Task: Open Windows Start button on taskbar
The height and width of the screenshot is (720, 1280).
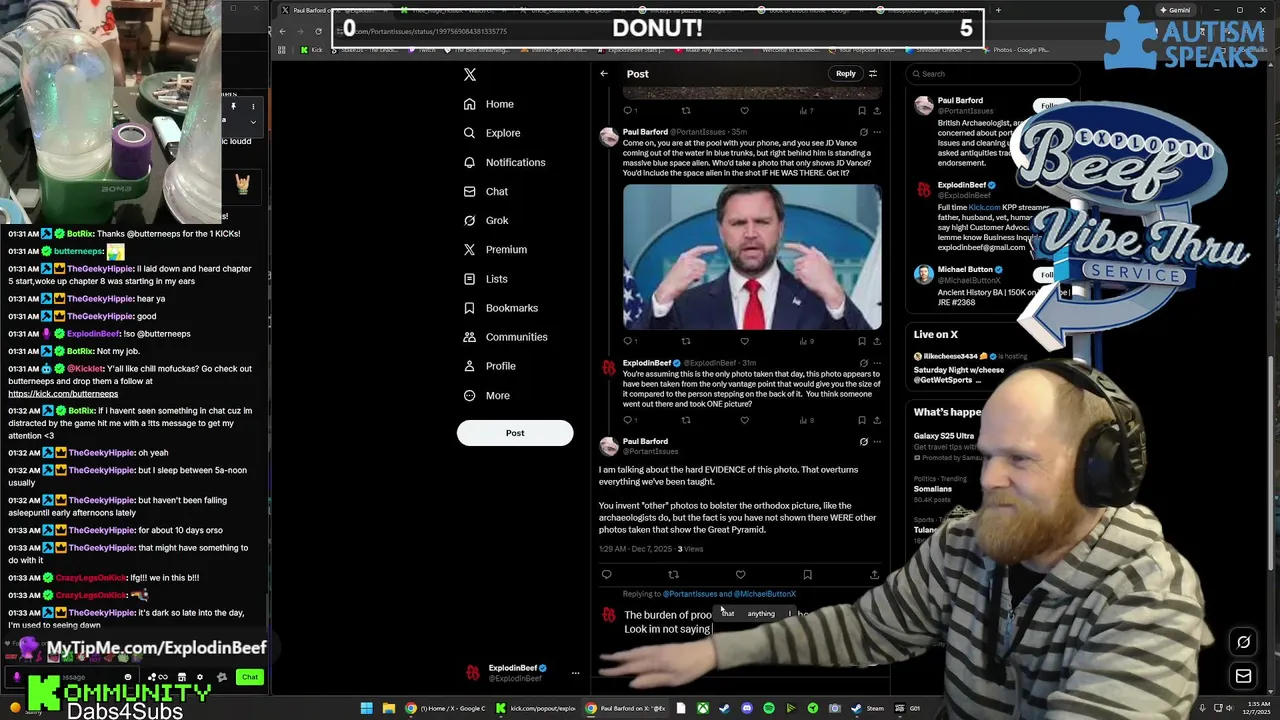Action: point(366,708)
